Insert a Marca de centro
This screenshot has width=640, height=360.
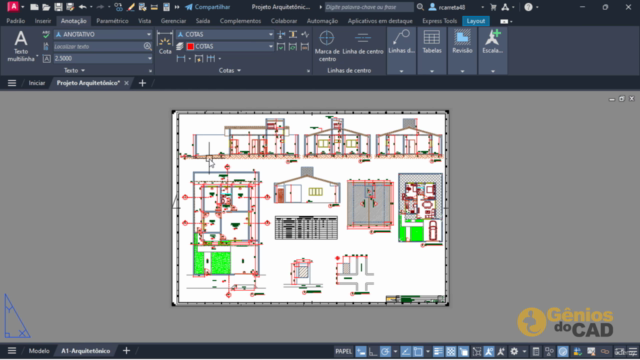point(327,46)
